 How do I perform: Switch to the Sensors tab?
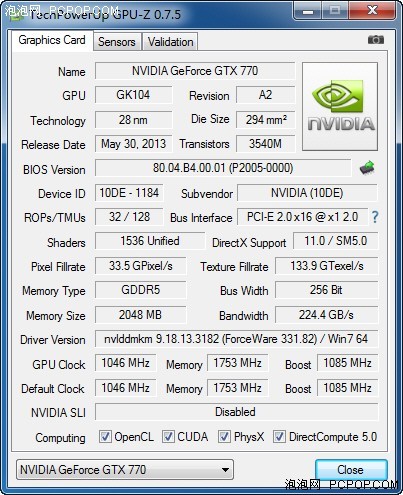pyautogui.click(x=117, y=42)
